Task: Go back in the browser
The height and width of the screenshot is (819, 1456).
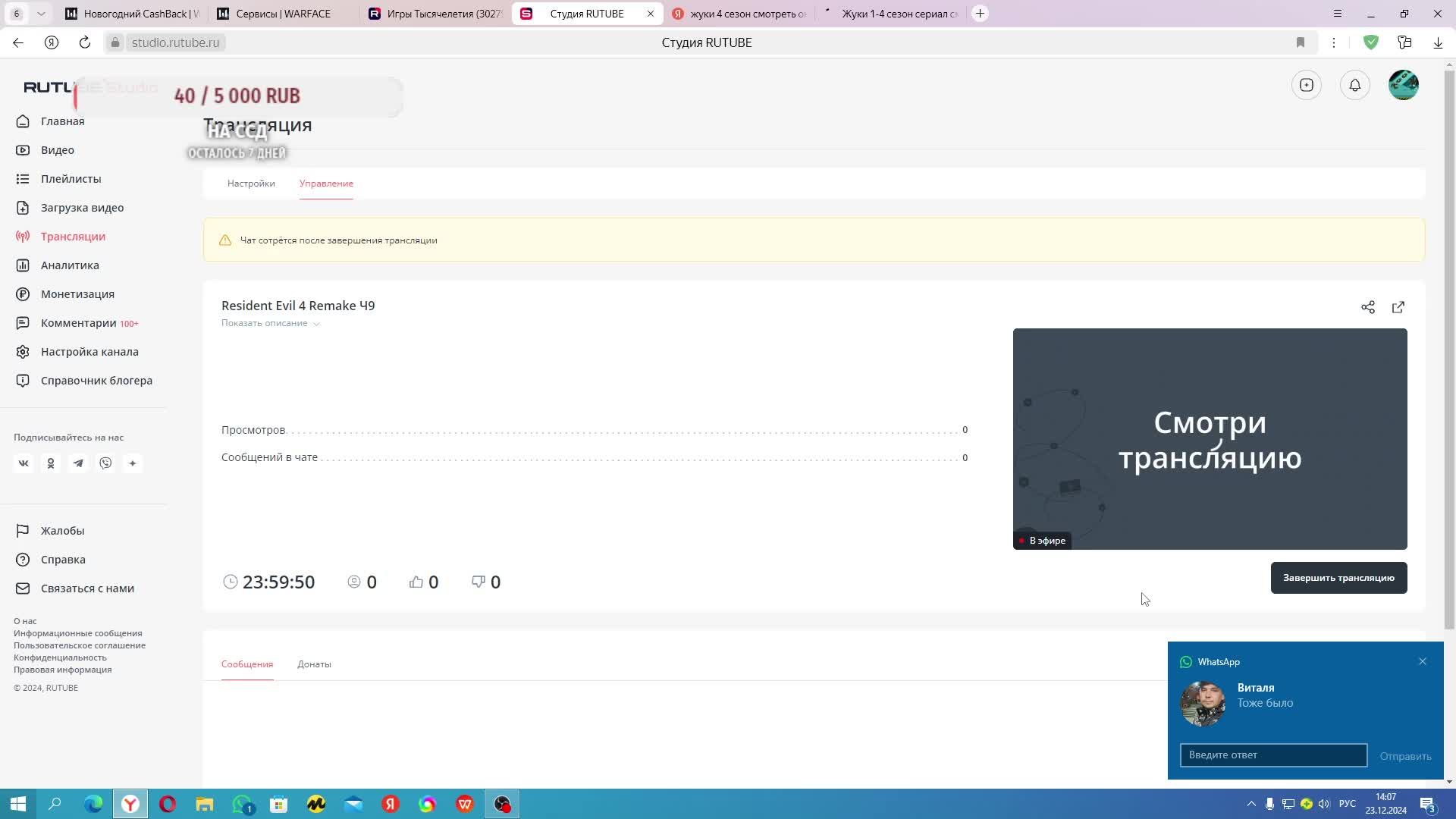Action: [x=18, y=42]
